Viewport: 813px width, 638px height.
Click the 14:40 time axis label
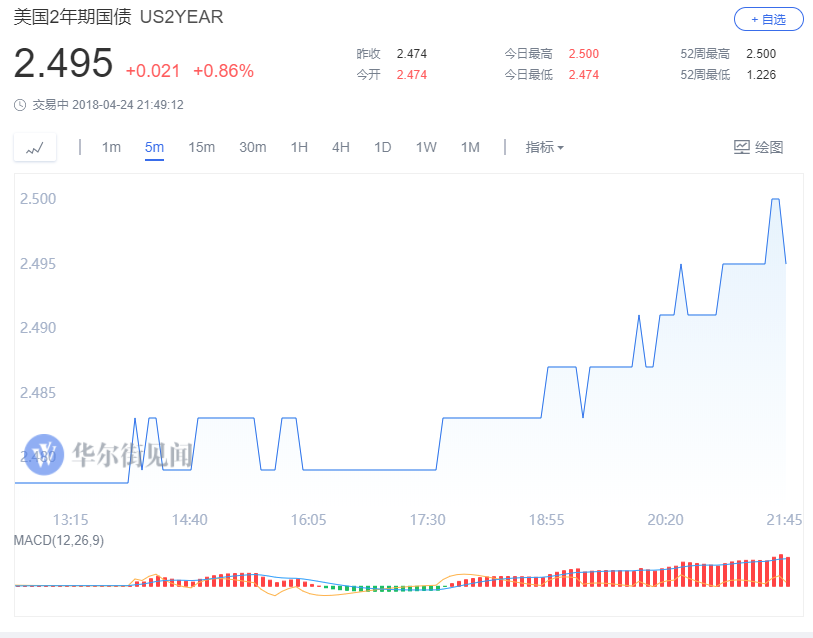[190, 520]
